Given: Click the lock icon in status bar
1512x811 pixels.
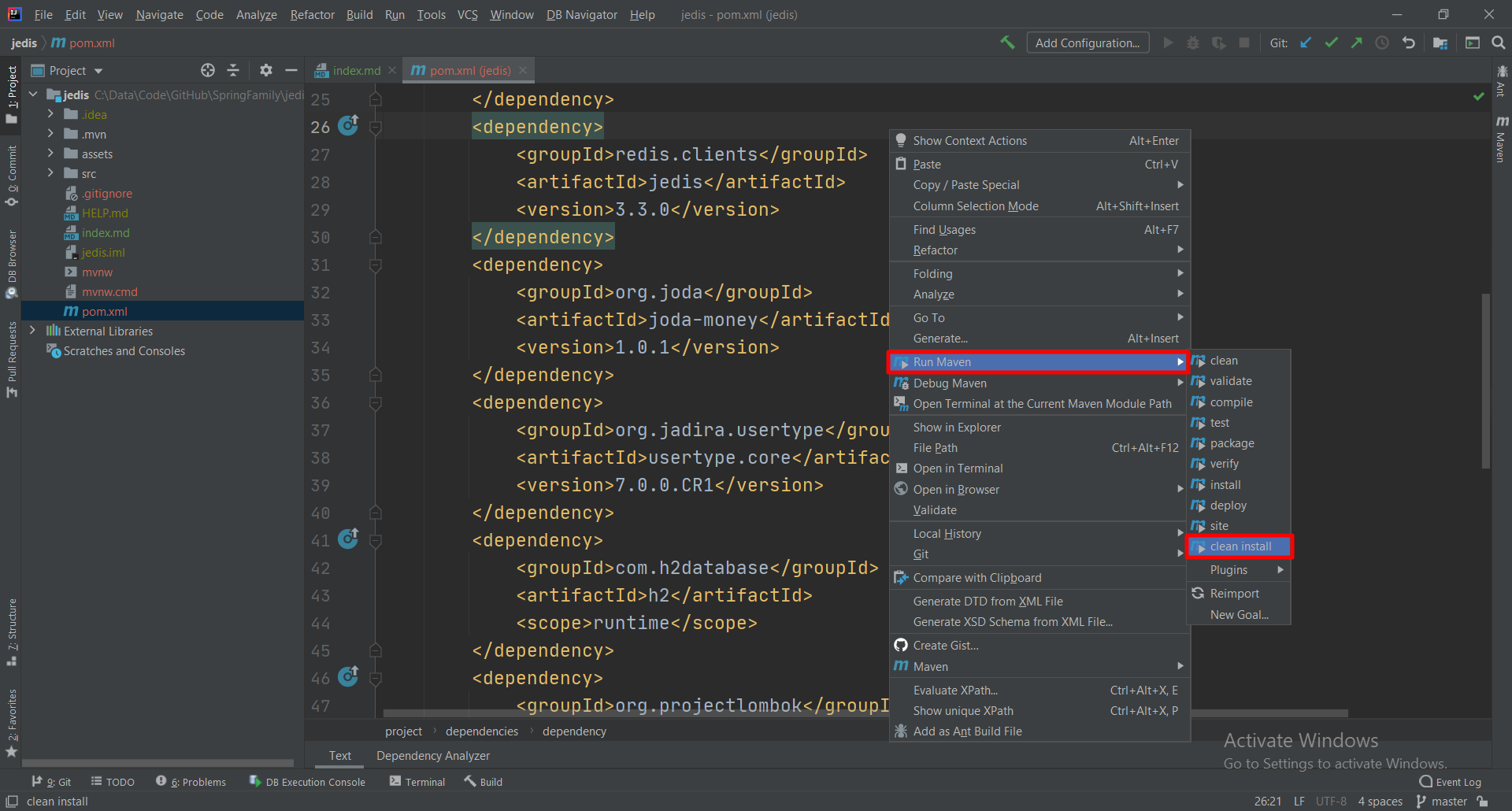Looking at the screenshot, I should click(1483, 802).
